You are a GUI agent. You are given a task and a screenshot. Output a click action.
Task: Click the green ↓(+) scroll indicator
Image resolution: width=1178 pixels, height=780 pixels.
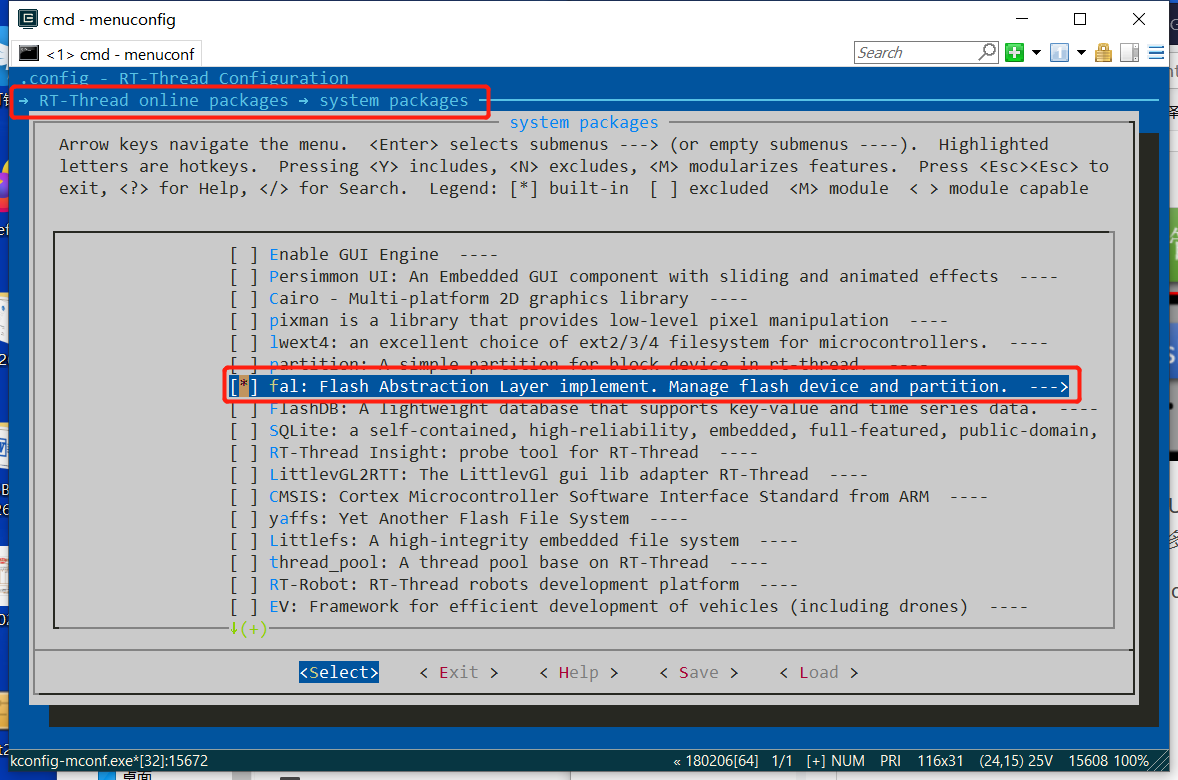coord(249,628)
